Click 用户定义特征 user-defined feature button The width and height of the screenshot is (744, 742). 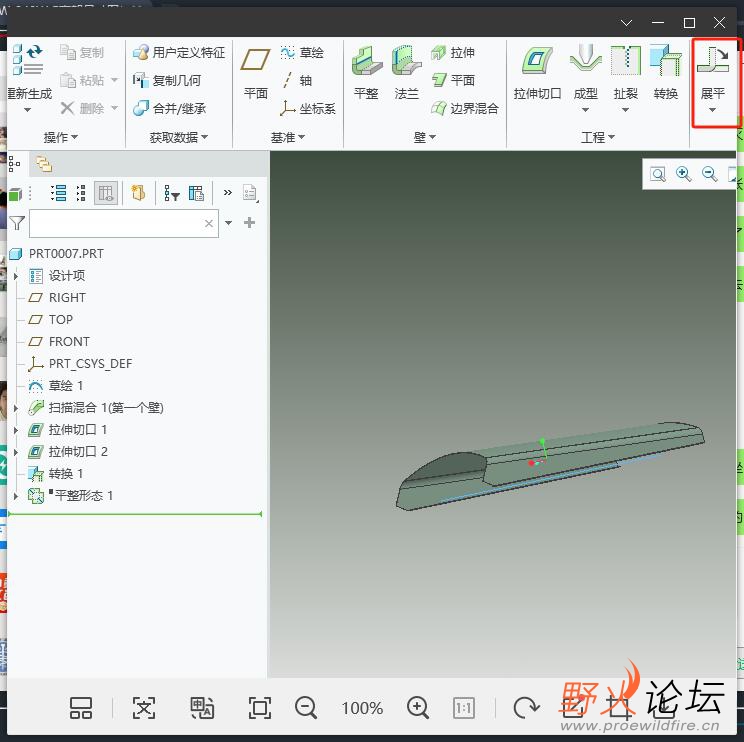pos(179,52)
